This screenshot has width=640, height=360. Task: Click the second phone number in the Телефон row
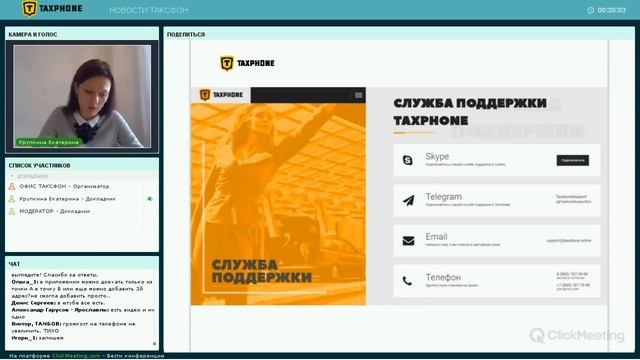point(572,285)
